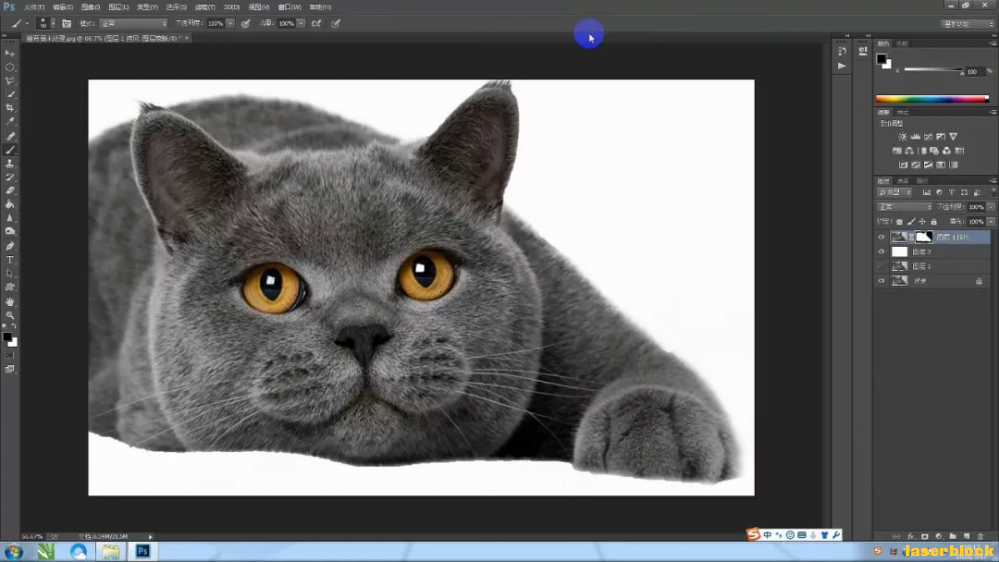
Task: Open the brush preset picker dropdown
Action: click(53, 24)
